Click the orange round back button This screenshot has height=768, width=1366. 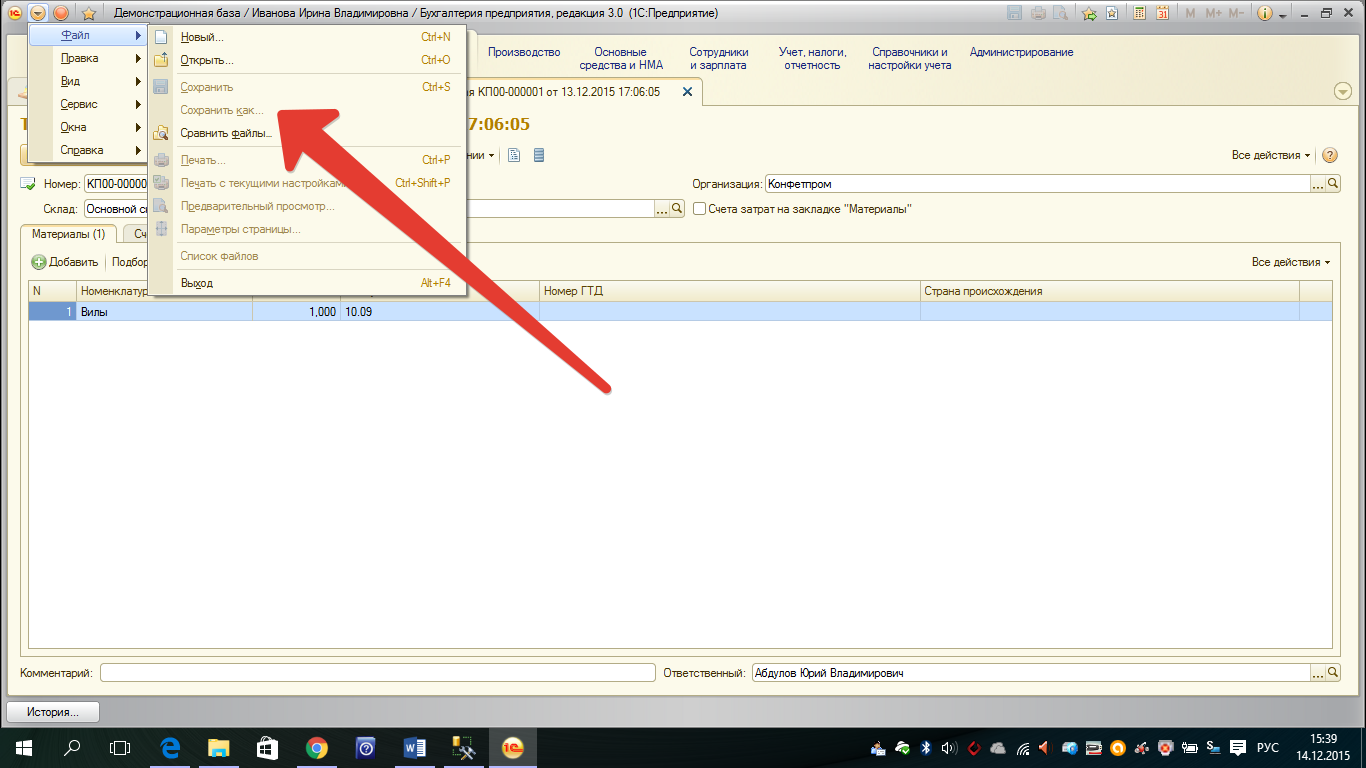coord(61,13)
